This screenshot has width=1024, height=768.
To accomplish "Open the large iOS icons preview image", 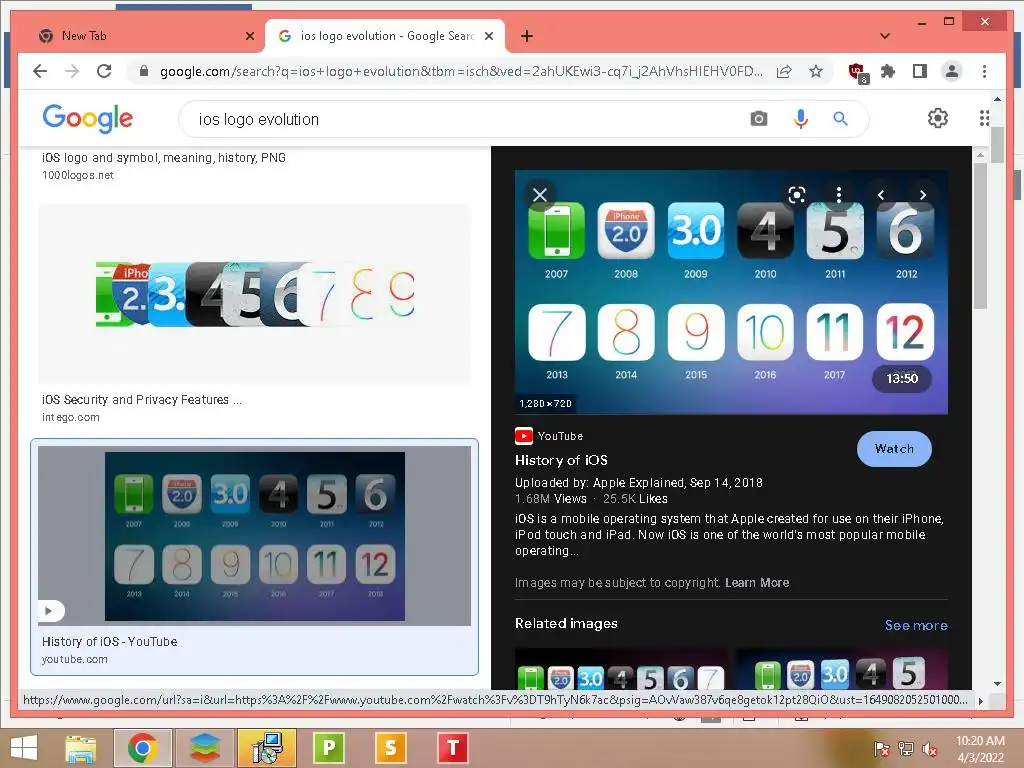I will click(731, 292).
